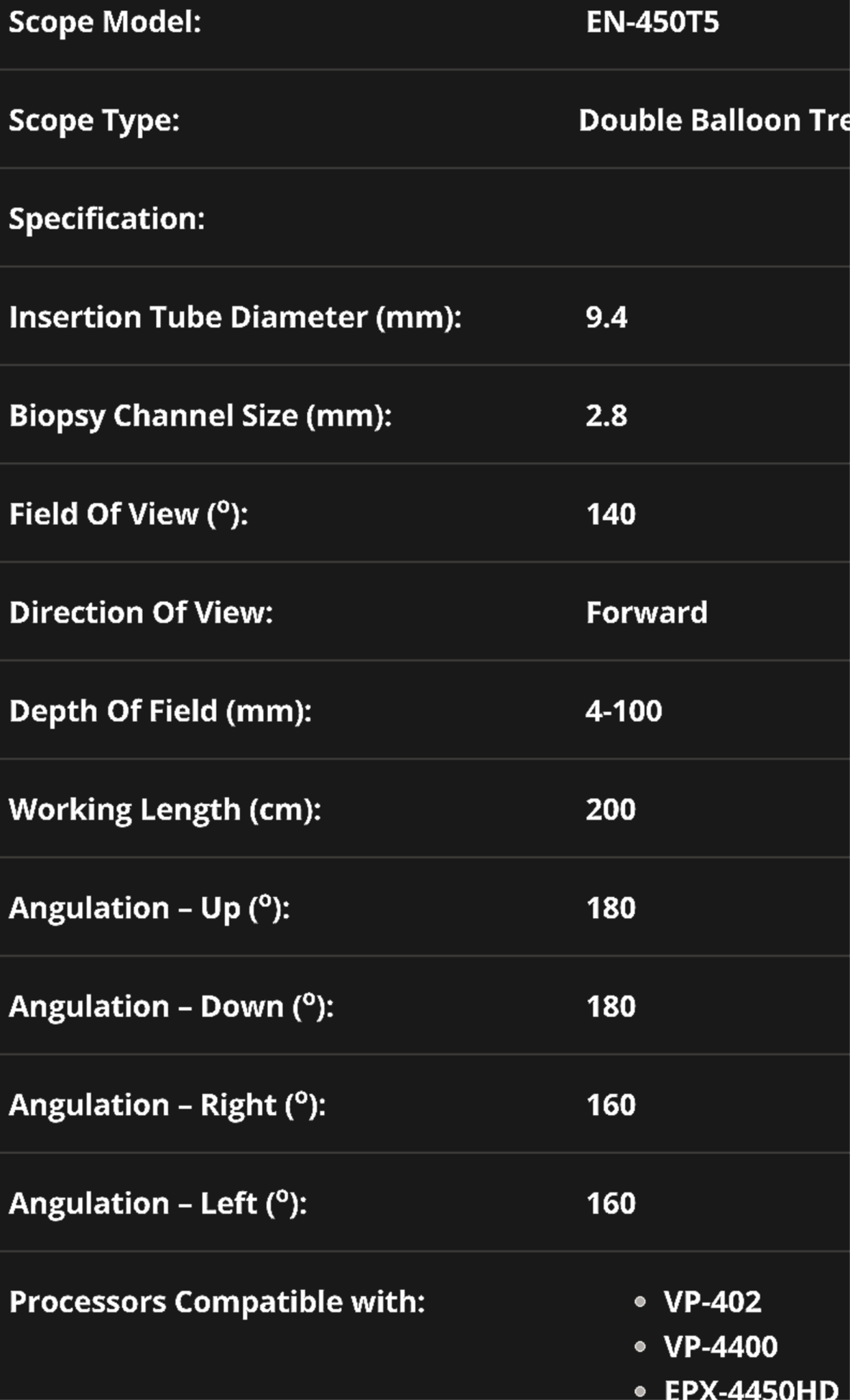Select the 140 field of view value
Viewport: 850px width, 1400px height.
pyautogui.click(x=611, y=514)
